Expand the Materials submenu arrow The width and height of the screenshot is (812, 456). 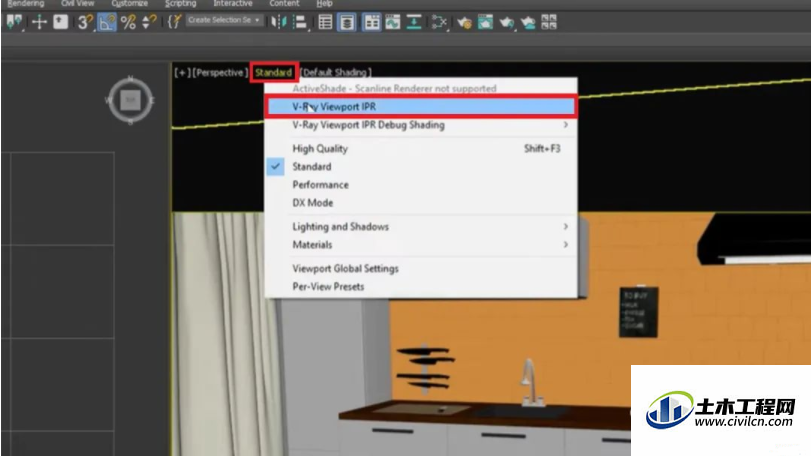pos(566,244)
